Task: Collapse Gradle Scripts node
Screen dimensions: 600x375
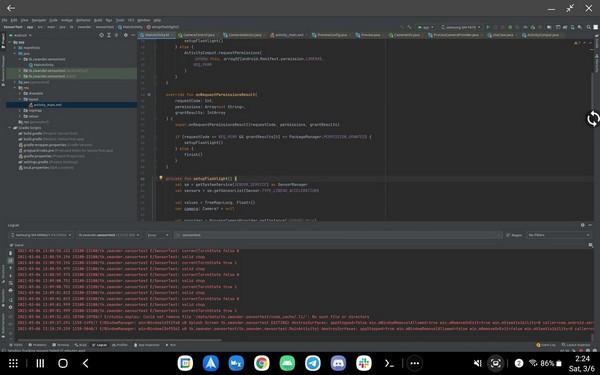Action: point(10,128)
